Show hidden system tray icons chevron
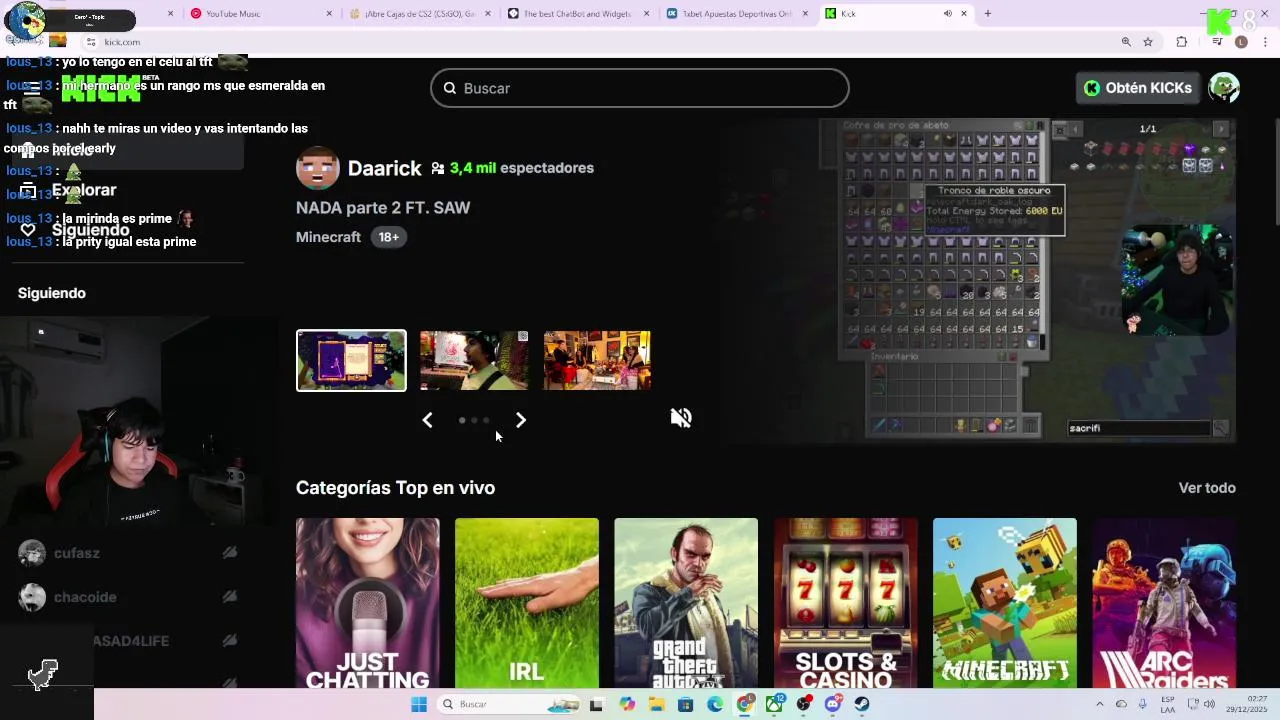The image size is (1280, 720). point(1100,704)
